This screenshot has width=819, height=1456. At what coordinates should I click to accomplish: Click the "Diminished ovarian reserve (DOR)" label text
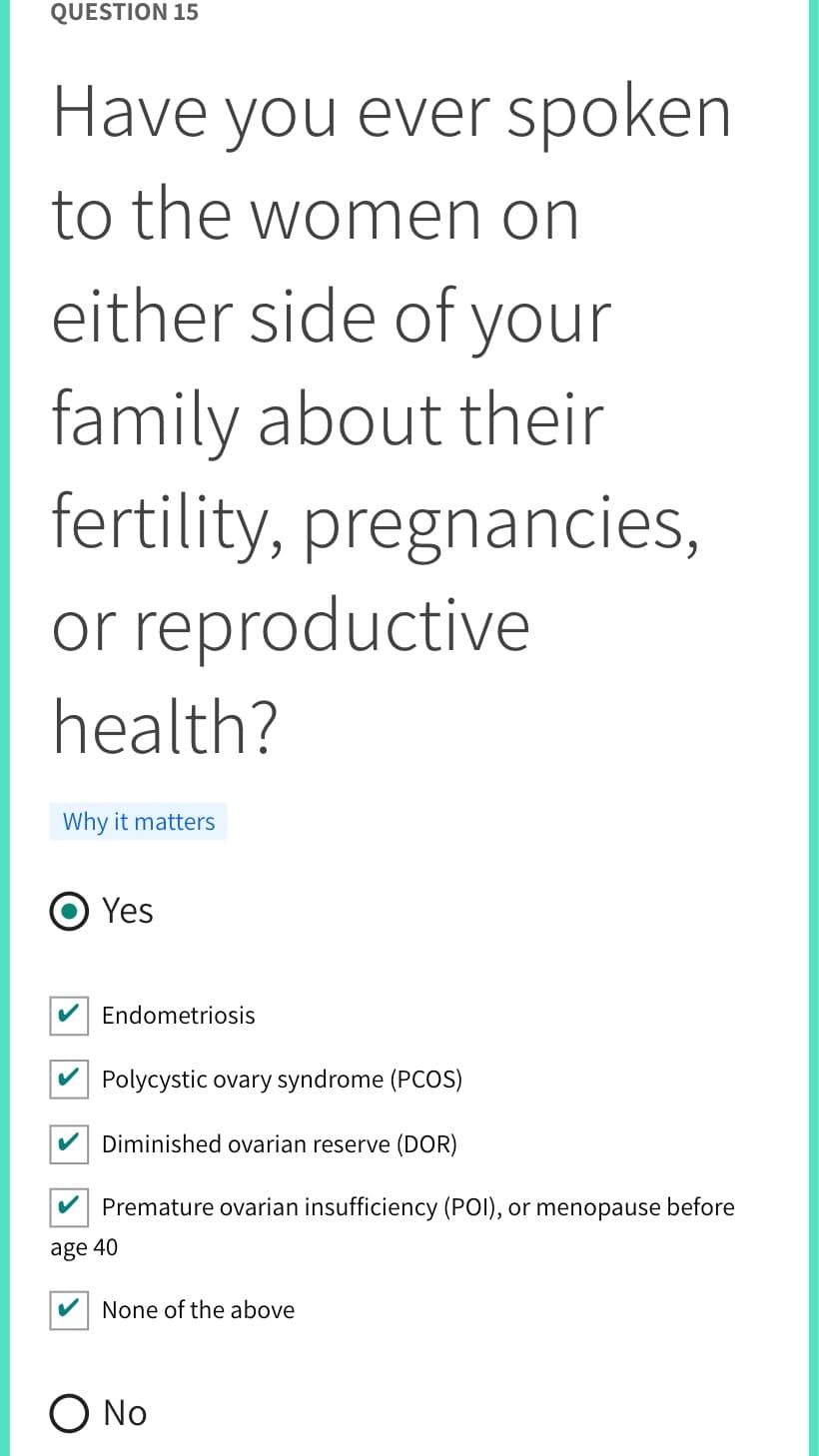click(x=280, y=1143)
